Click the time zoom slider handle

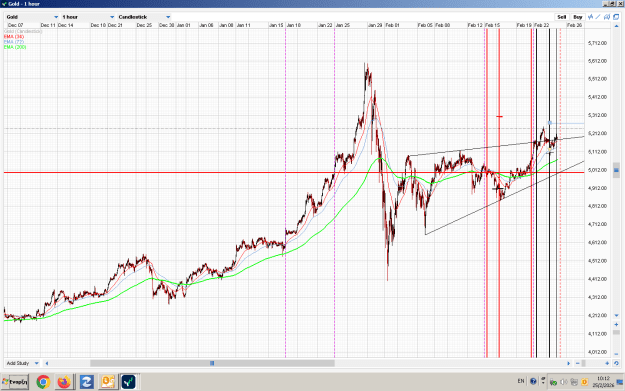pos(584,363)
